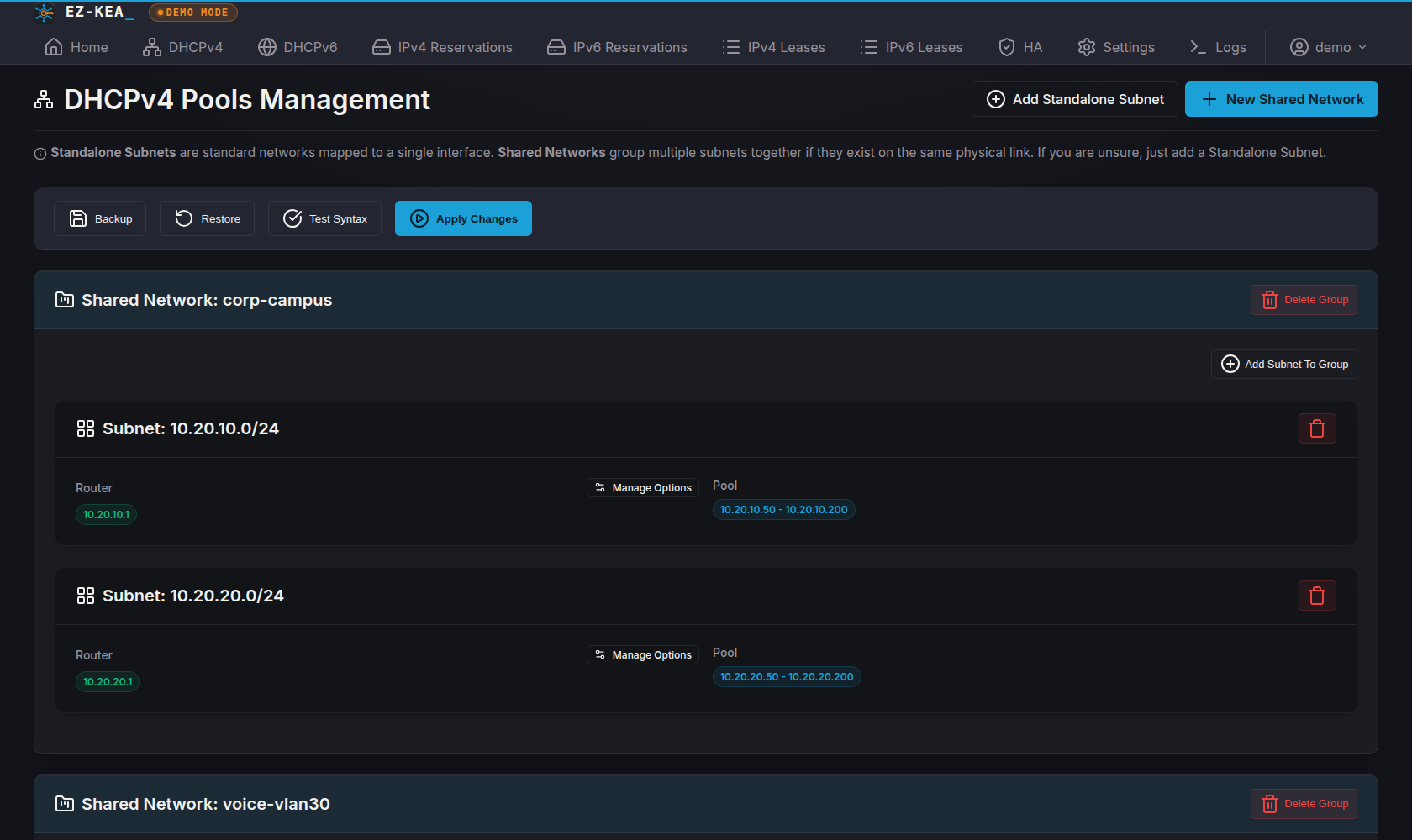Viewport: 1412px width, 840px height.
Task: Click the info icon before Standalone Subnets
Action: pos(40,154)
